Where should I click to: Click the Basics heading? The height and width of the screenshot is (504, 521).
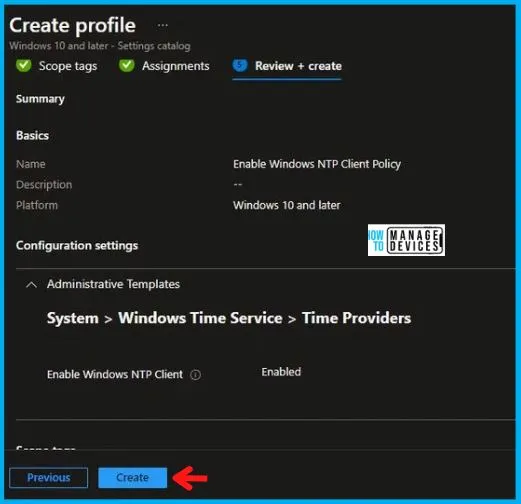coord(32,135)
